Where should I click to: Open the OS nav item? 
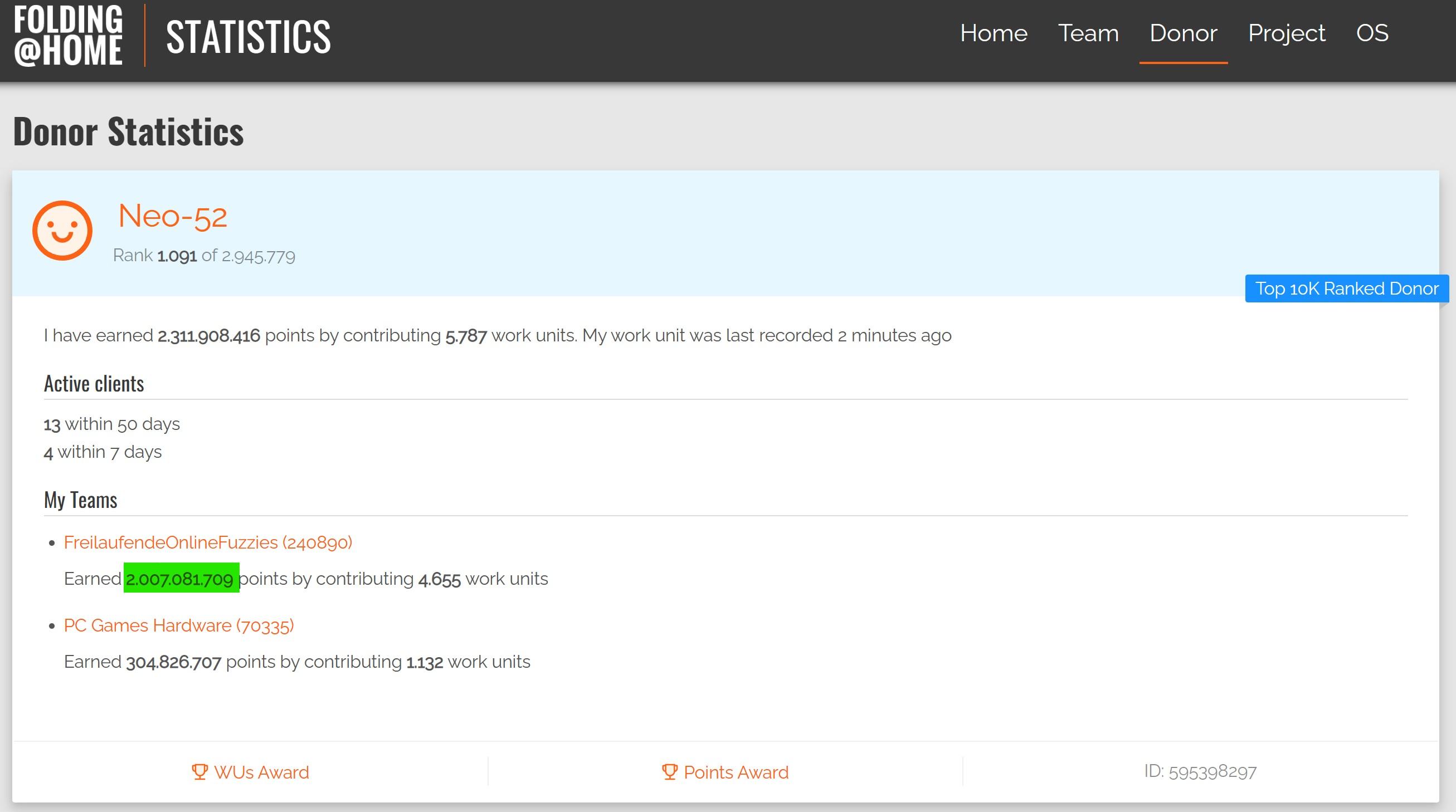pyautogui.click(x=1372, y=33)
